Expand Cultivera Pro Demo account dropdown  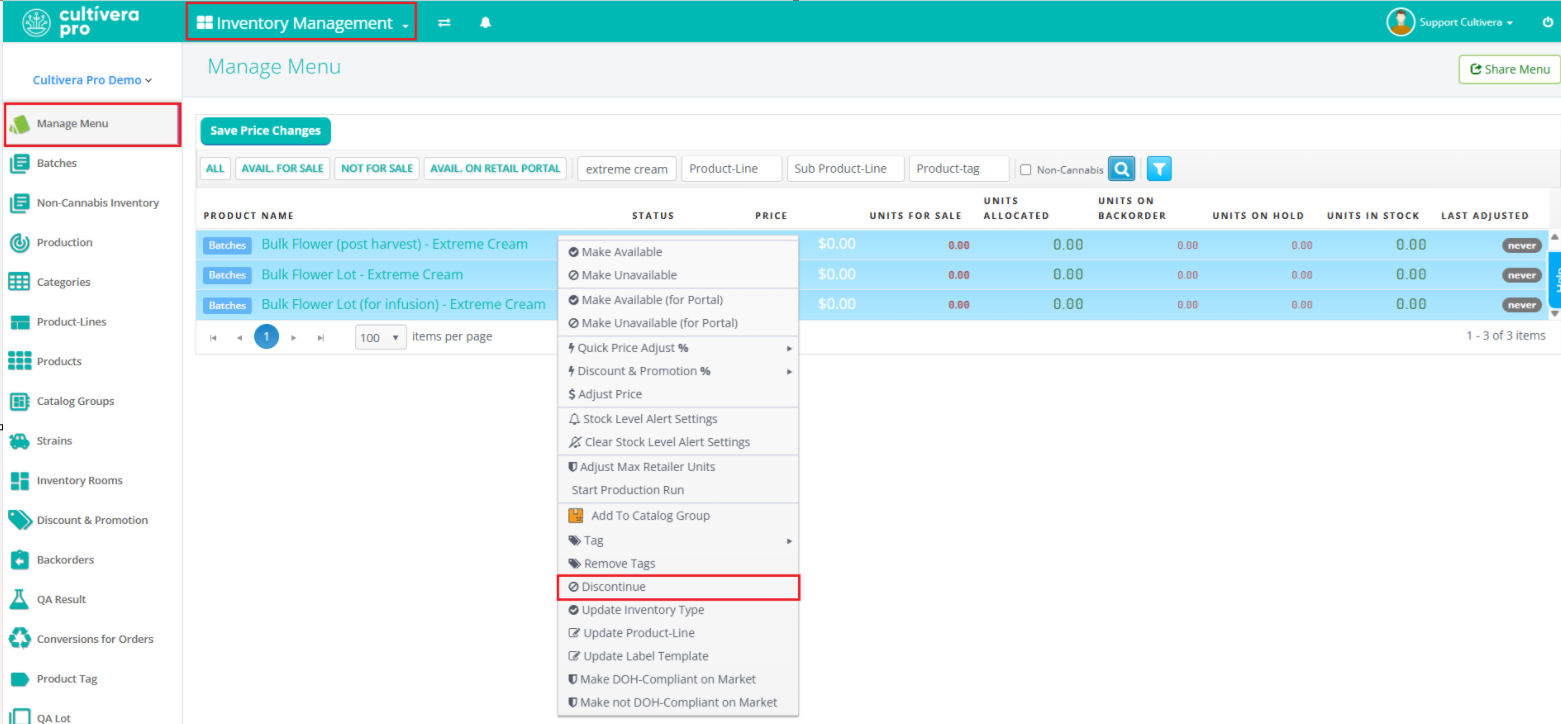coord(92,80)
